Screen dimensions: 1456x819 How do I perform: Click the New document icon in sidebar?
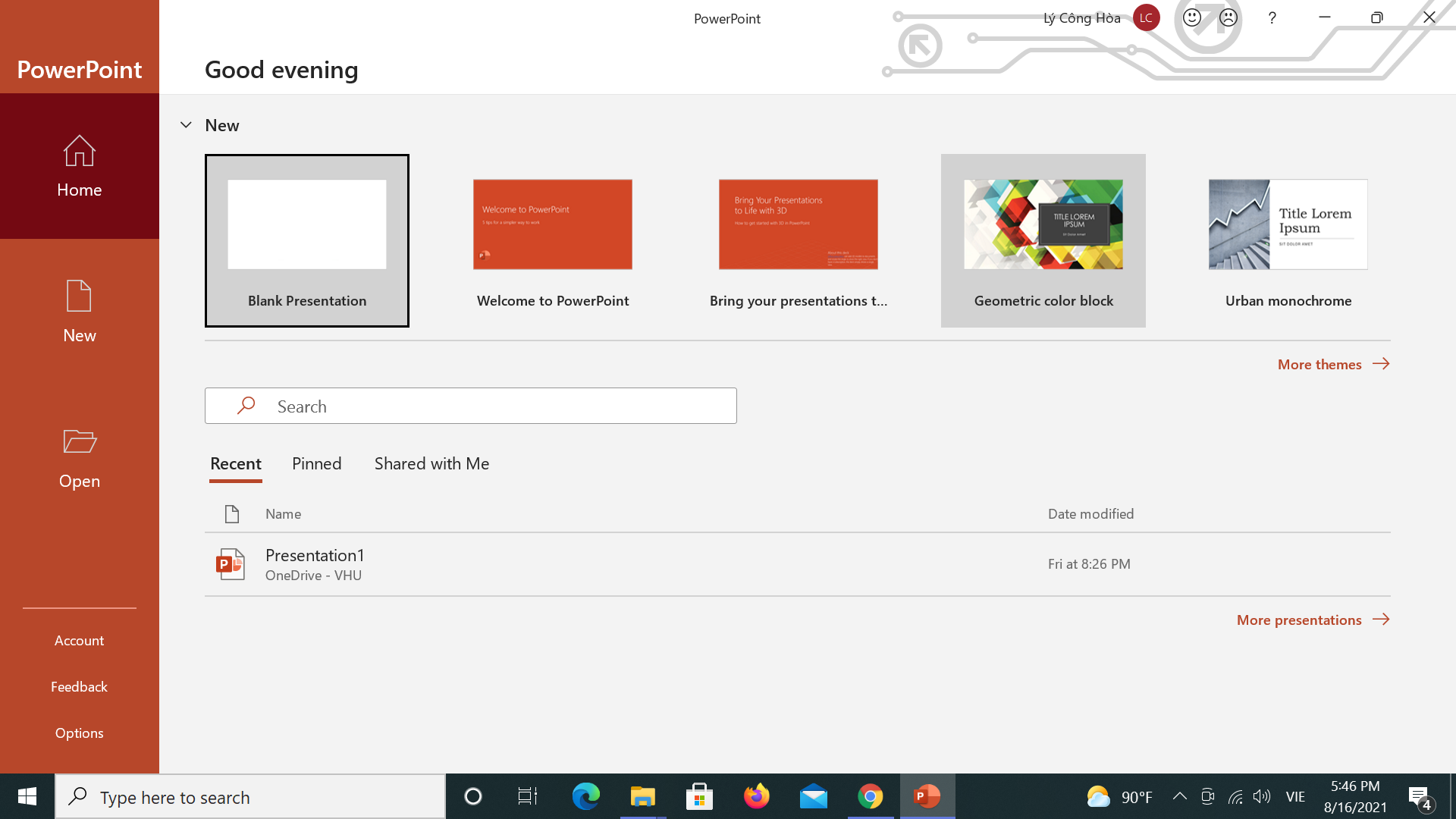(x=79, y=296)
